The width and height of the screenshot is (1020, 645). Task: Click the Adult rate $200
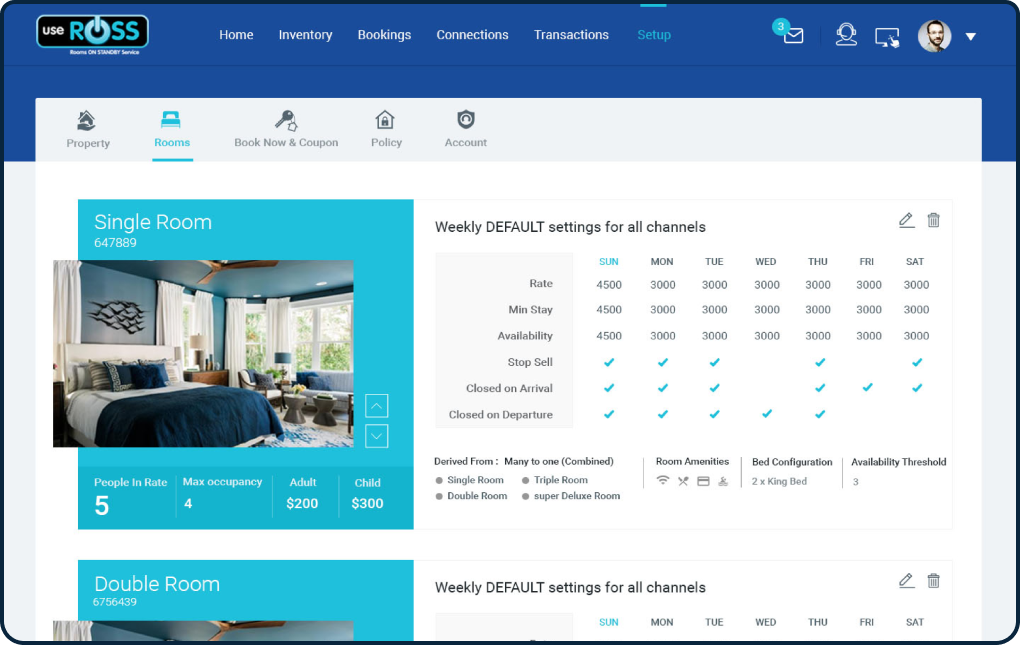pyautogui.click(x=302, y=503)
